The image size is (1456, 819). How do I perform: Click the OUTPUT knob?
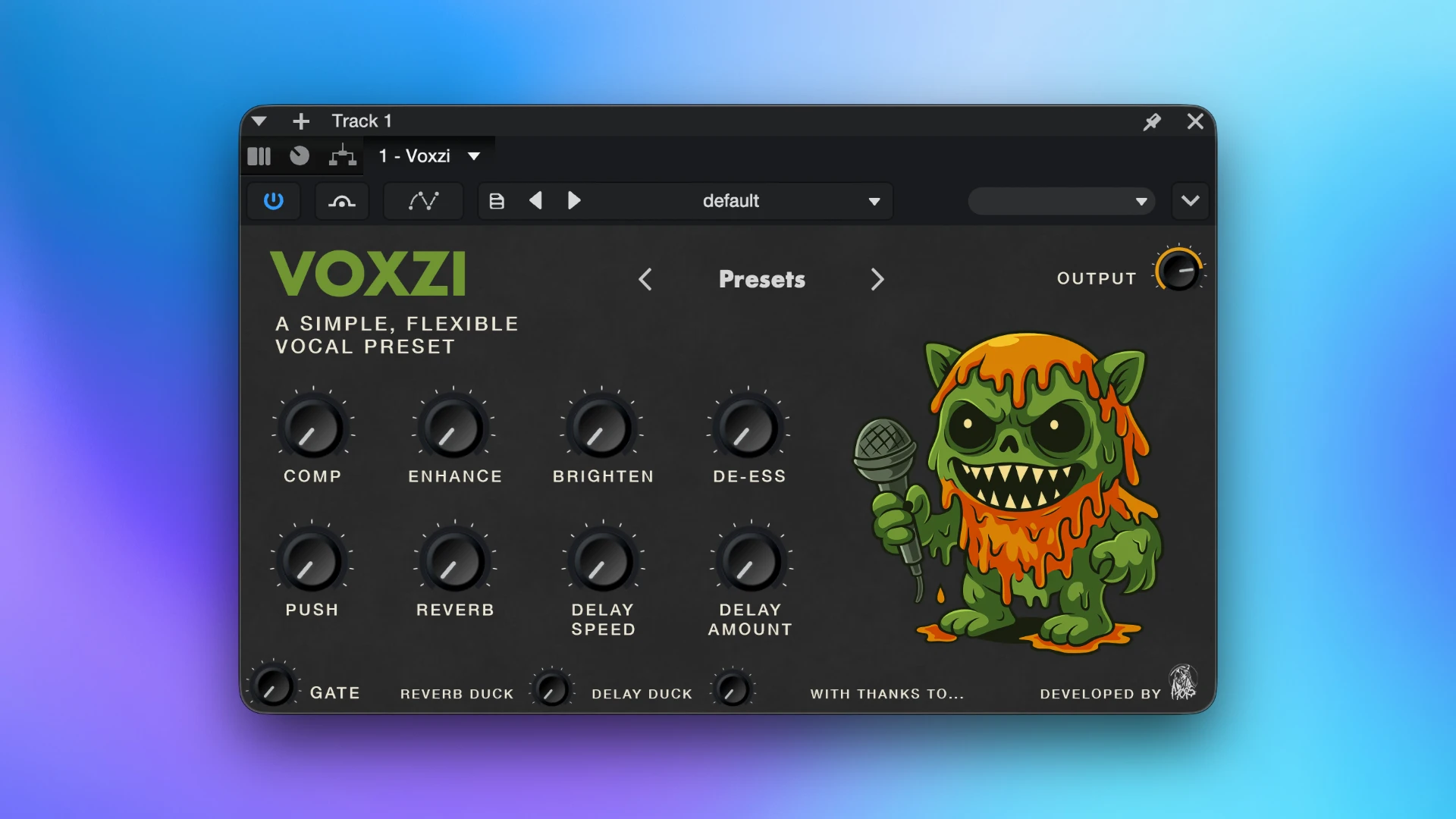coord(1179,271)
